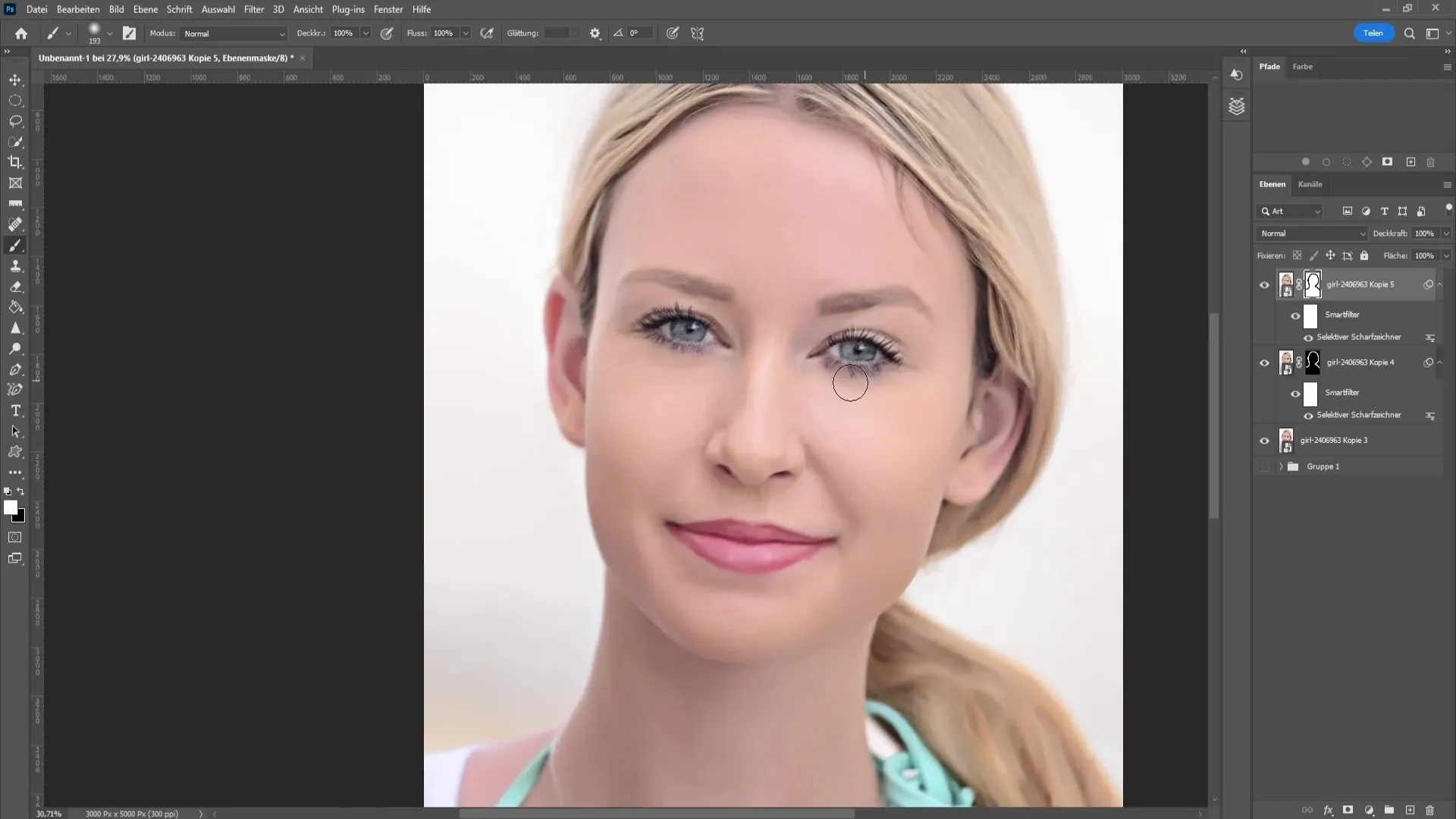Open brush settings panel icon

point(128,33)
